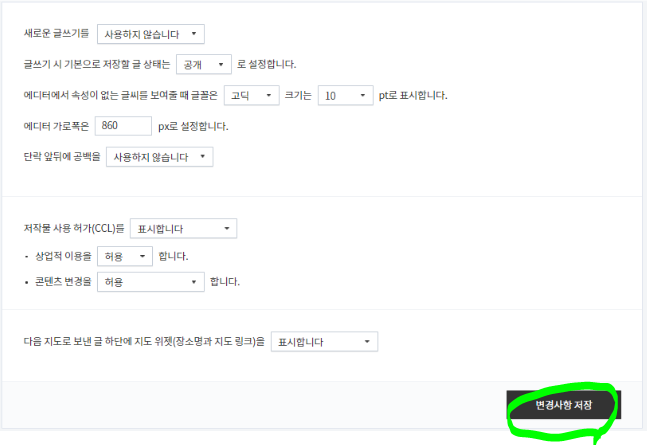647x445 pixels.
Task: Click the arrow icon beside 고딕
Action: click(x=269, y=95)
